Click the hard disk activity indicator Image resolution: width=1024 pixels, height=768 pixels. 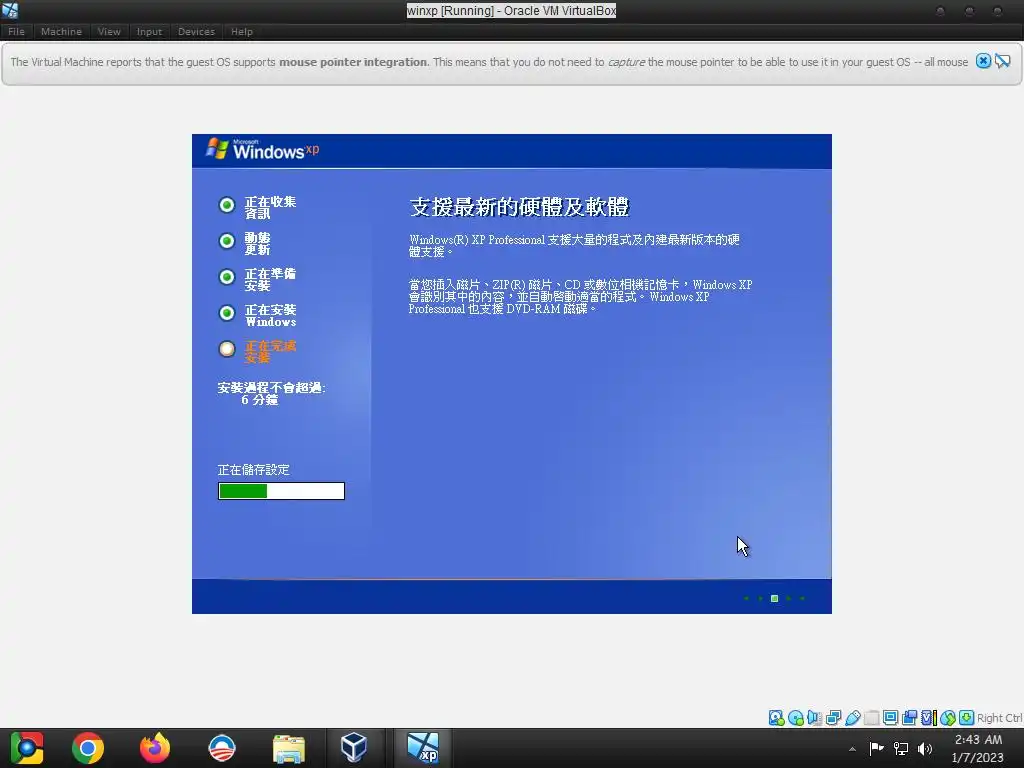776,718
